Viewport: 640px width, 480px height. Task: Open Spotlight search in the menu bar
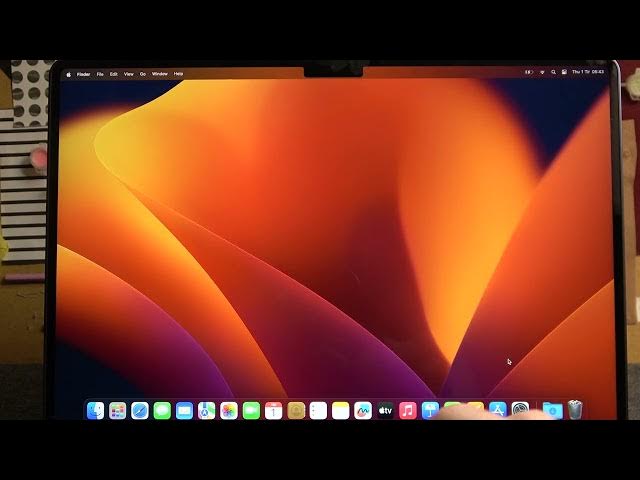click(x=553, y=72)
